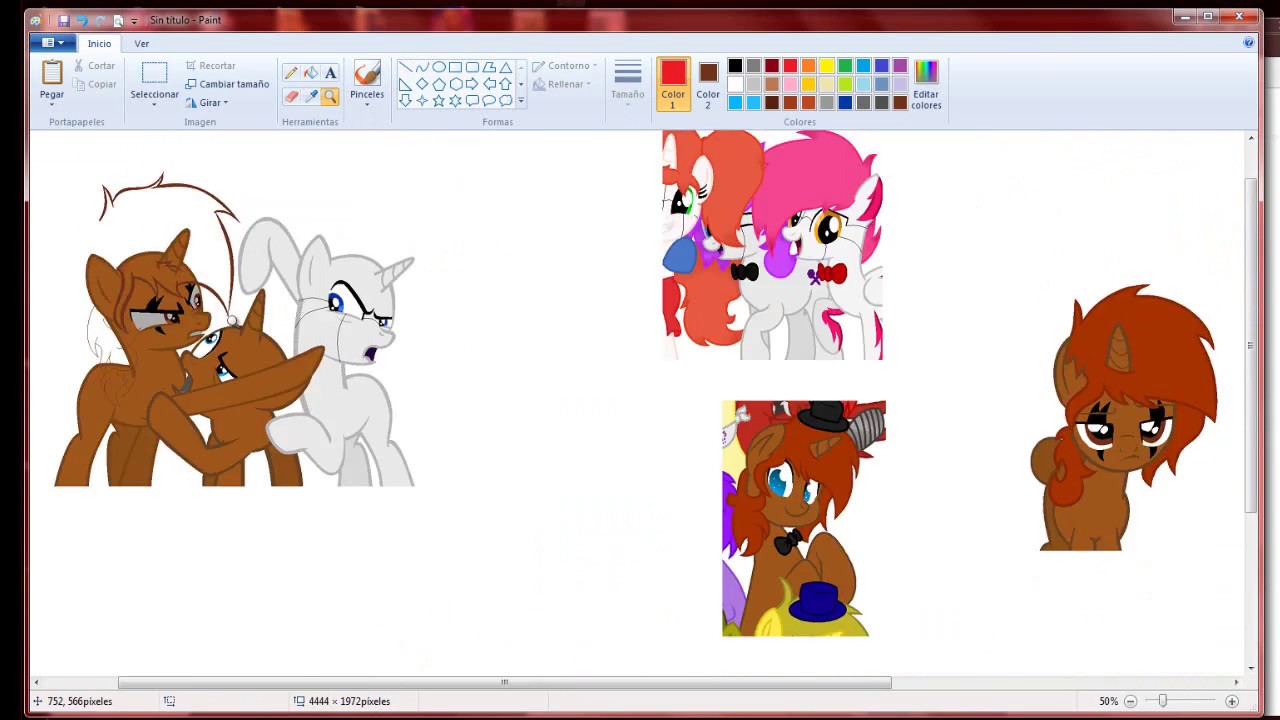Select the Magnifier tool
1280x720 pixels.
pos(330,97)
